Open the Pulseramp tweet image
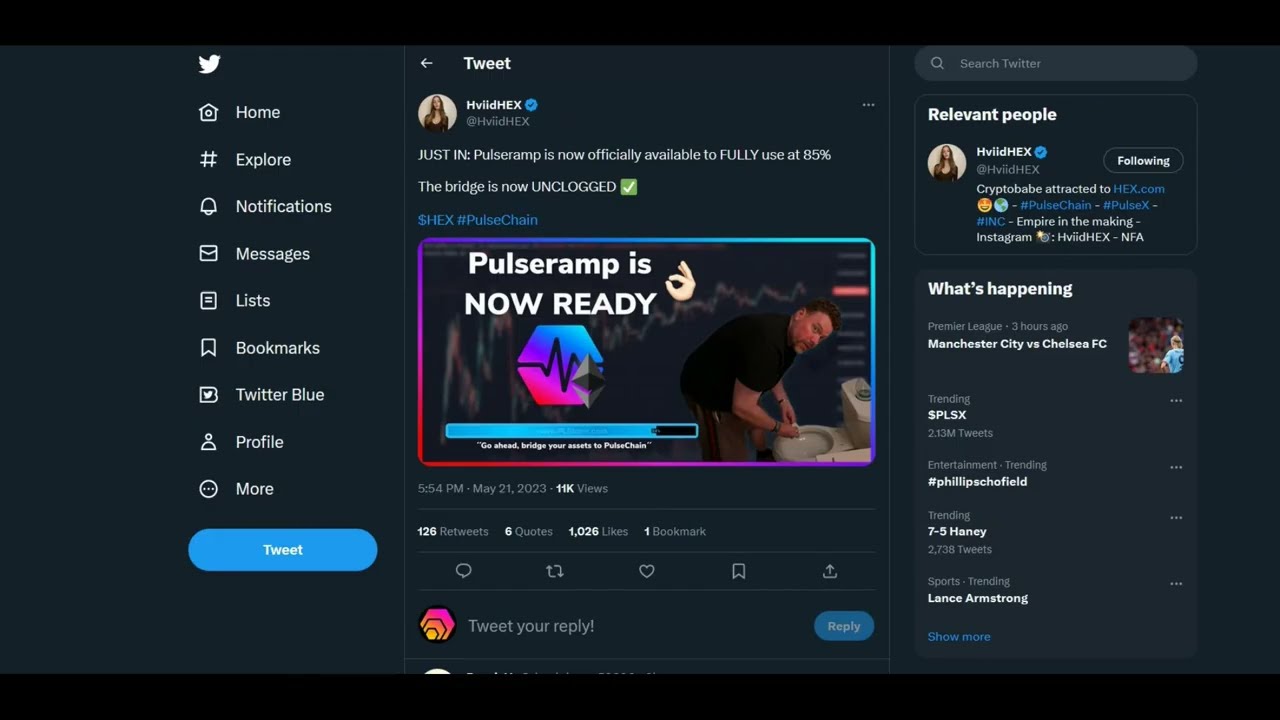 point(646,352)
